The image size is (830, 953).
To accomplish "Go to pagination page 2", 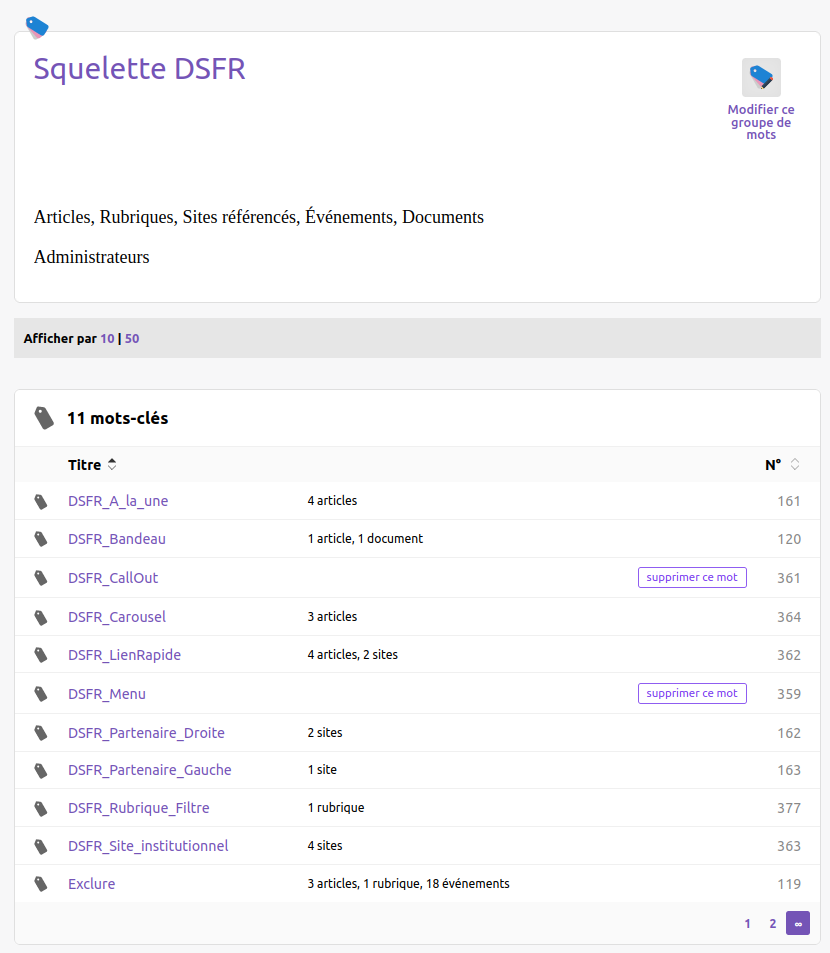I will 772,924.
